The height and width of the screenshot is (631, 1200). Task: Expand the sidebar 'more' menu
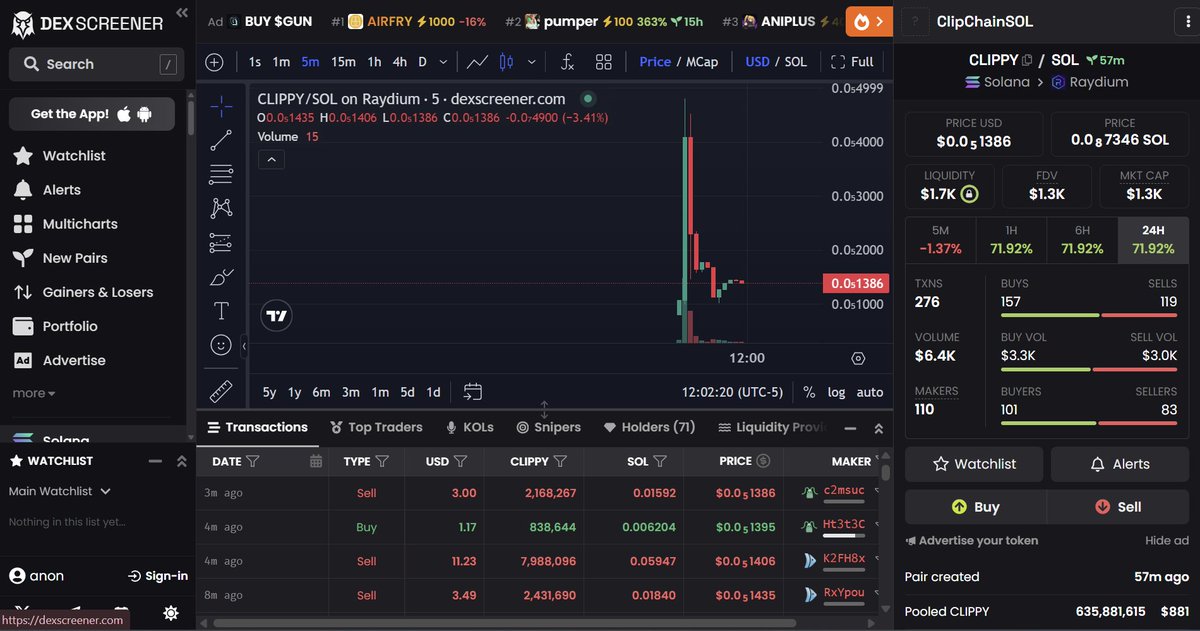(34, 393)
